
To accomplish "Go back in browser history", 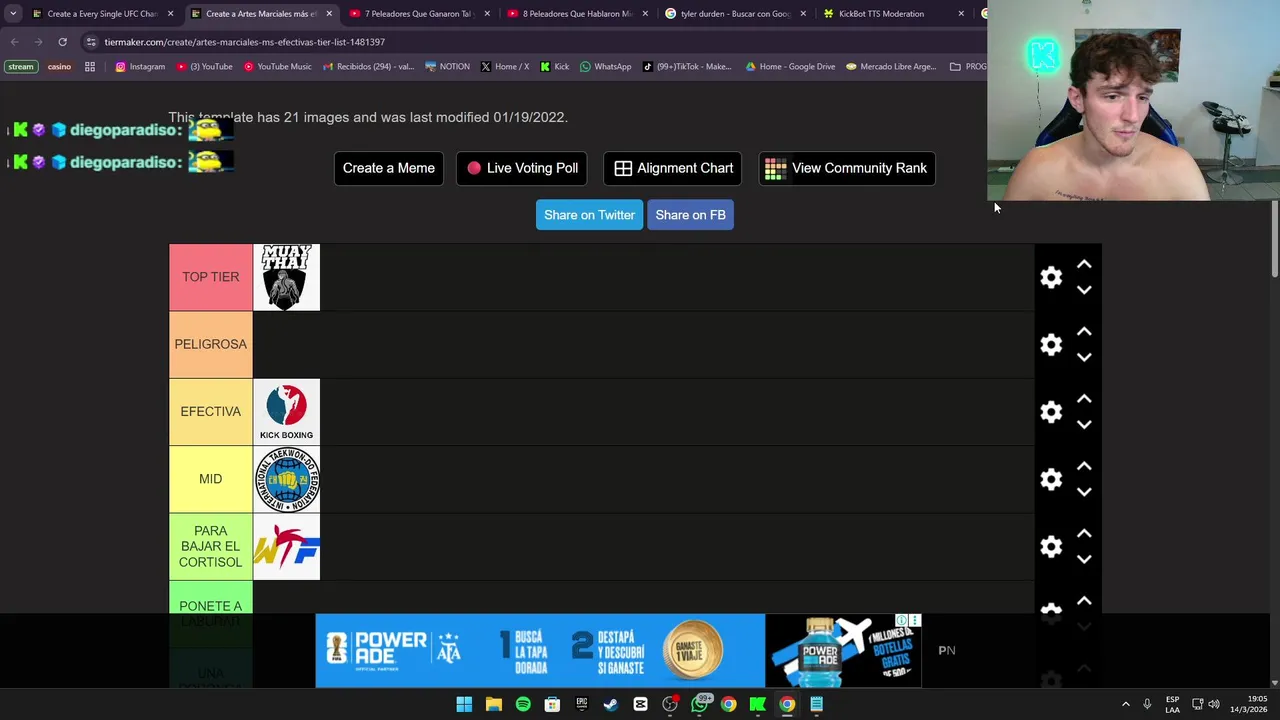I will pyautogui.click(x=14, y=42).
